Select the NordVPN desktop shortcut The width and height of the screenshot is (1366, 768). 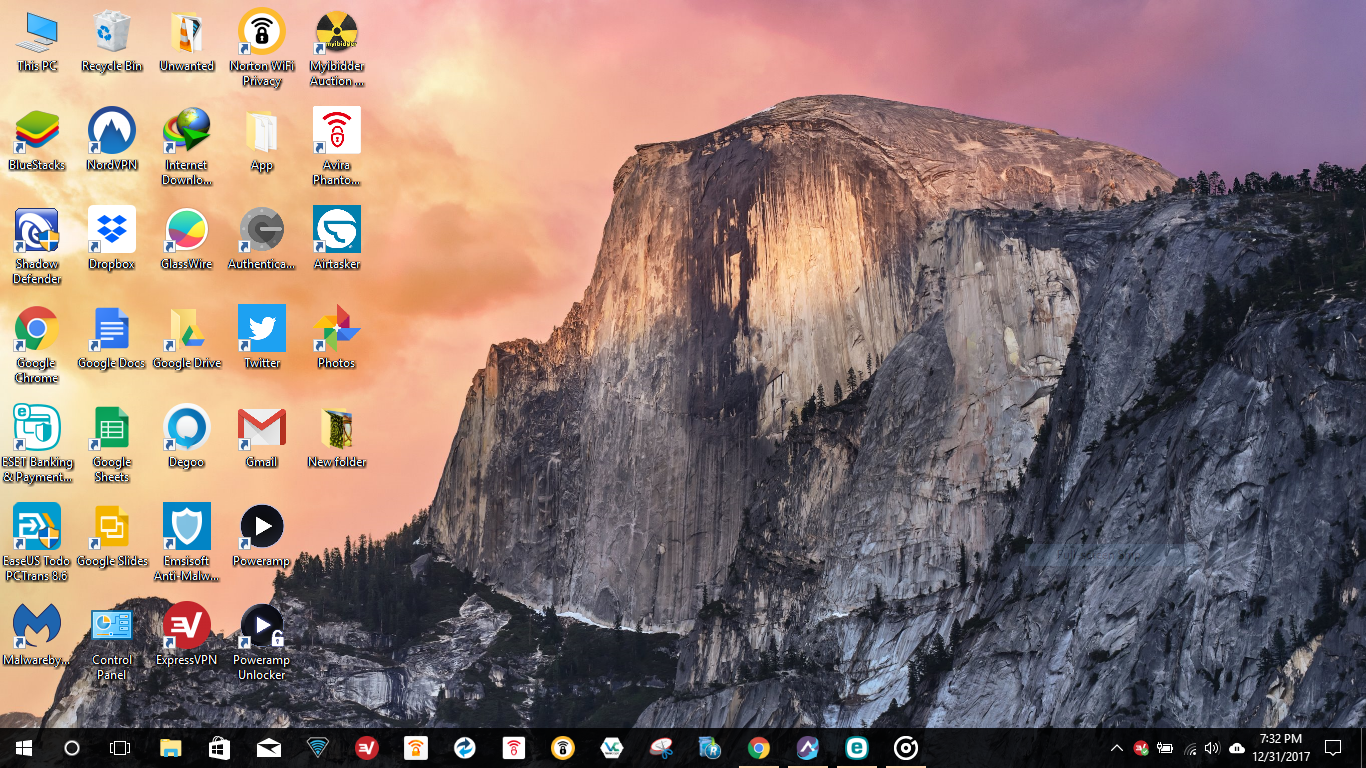click(x=112, y=140)
